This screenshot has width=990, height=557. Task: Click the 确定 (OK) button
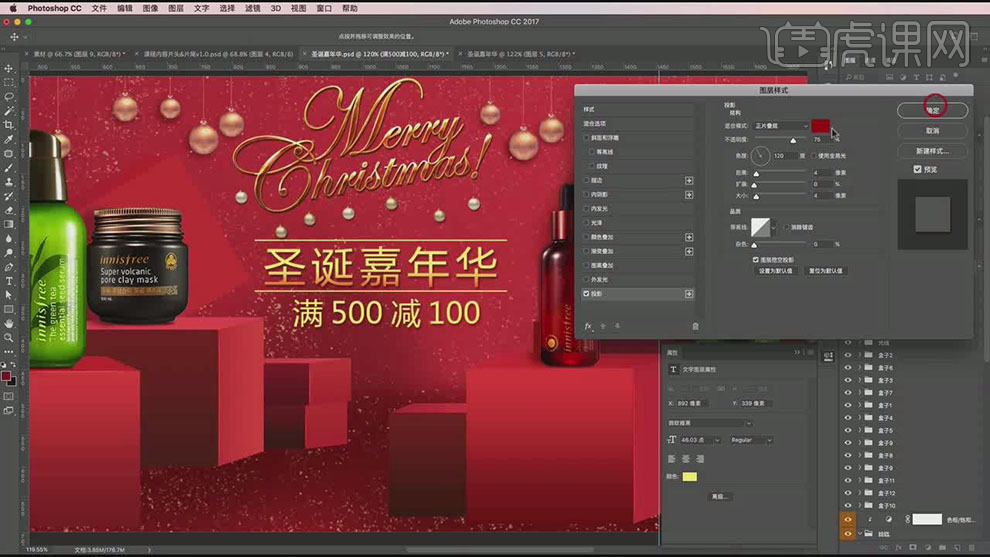tap(933, 110)
